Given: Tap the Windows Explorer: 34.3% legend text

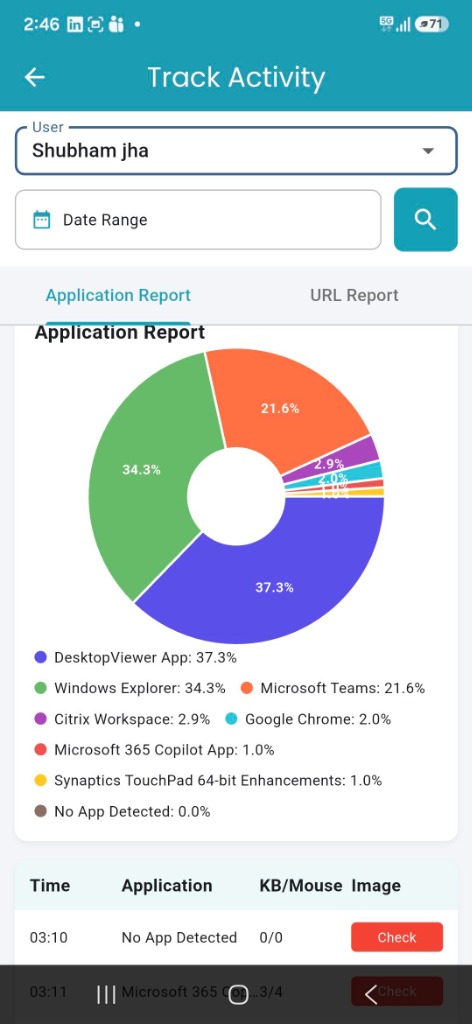Looking at the screenshot, I should click(x=140, y=688).
